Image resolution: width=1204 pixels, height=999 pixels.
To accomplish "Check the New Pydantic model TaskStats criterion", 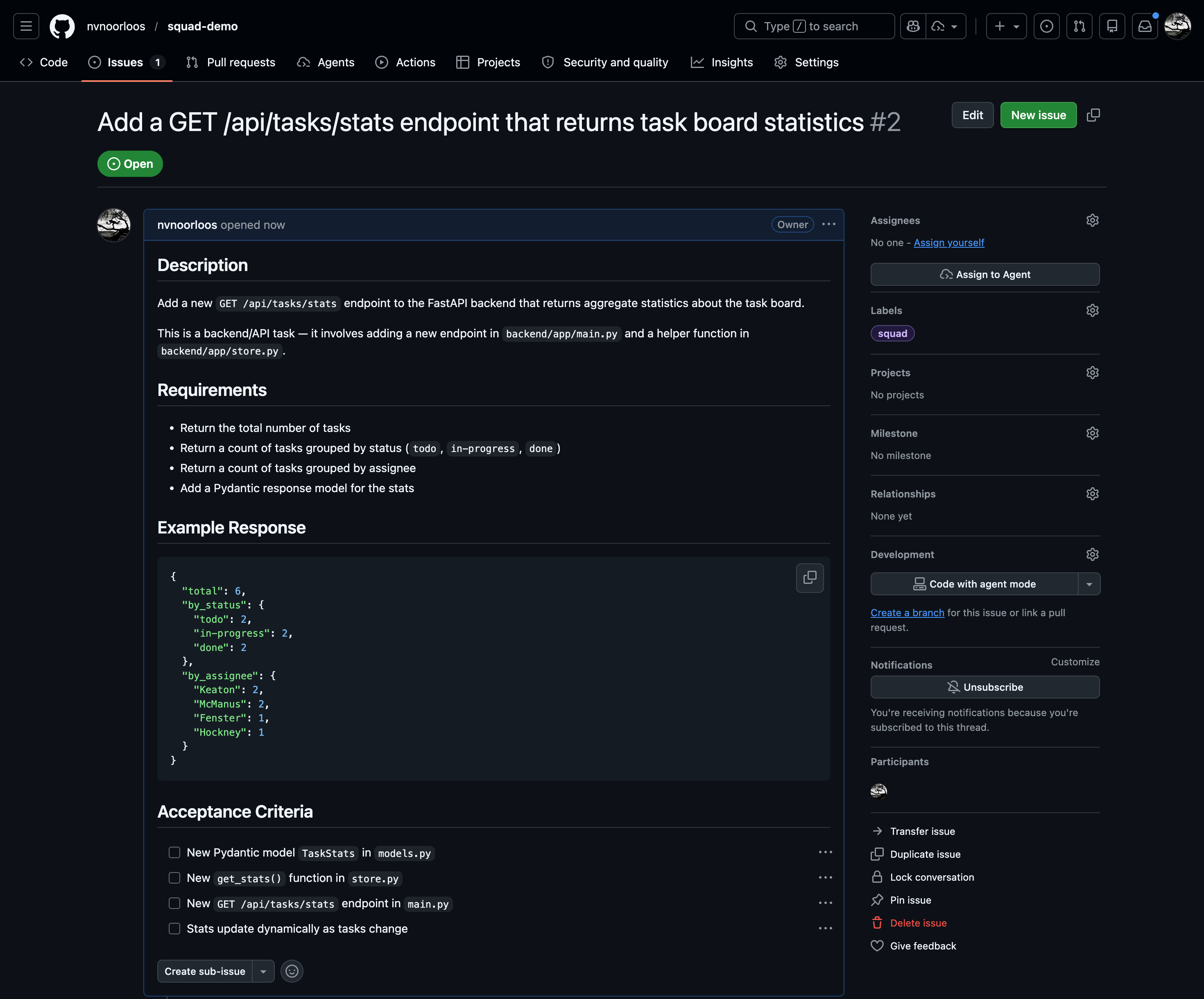I will (174, 852).
